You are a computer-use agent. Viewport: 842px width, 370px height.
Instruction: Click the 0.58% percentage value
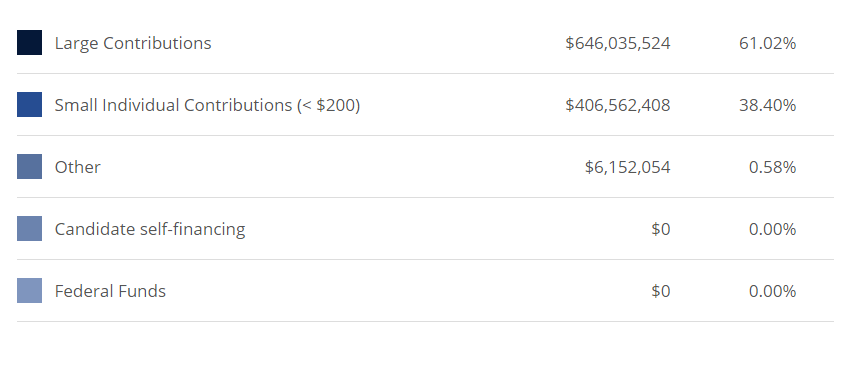click(772, 168)
